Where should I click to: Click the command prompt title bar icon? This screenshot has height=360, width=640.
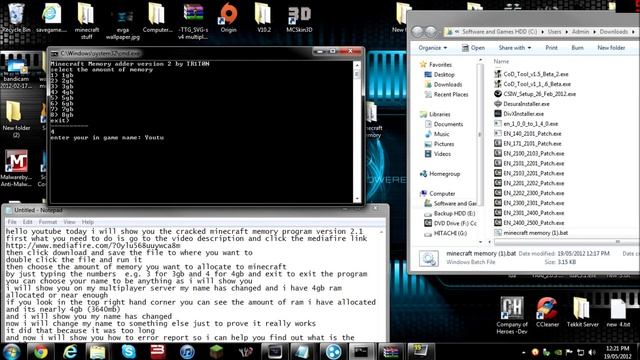click(55, 53)
